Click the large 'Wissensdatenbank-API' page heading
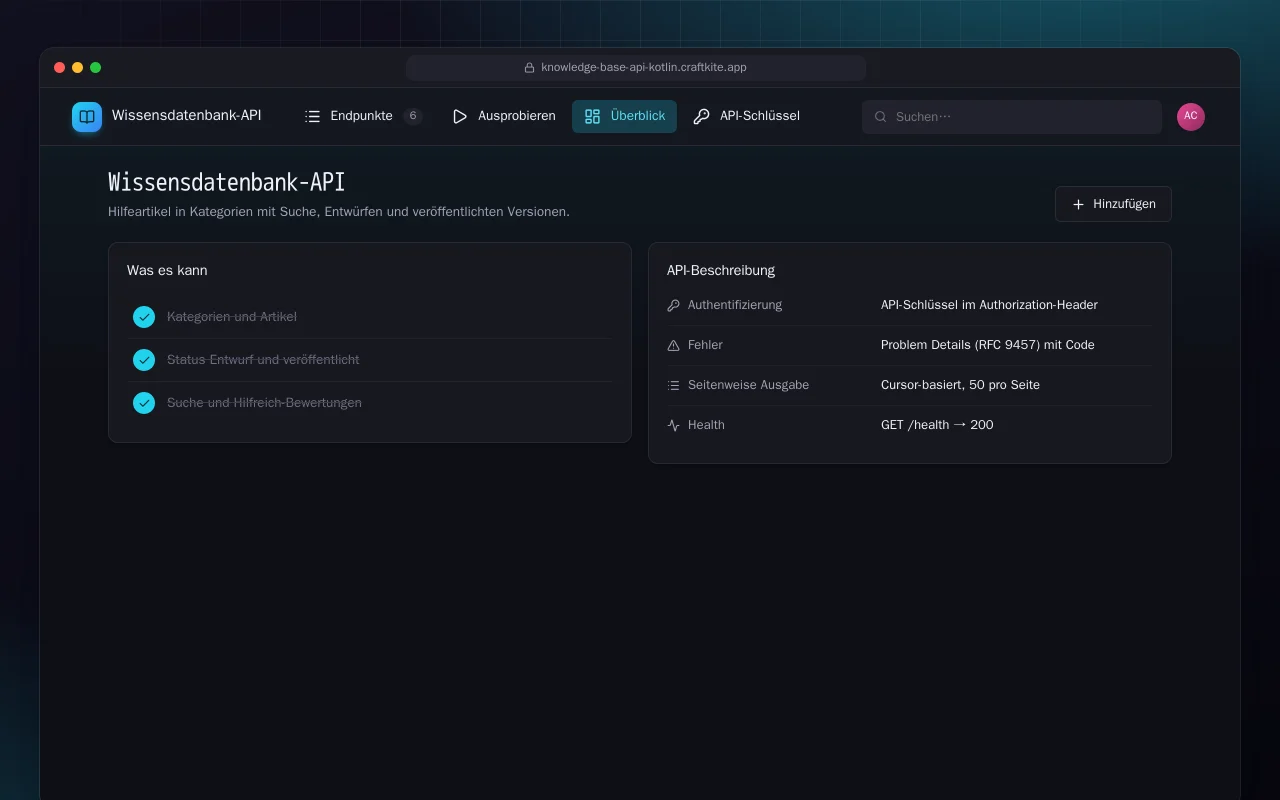 pos(227,182)
